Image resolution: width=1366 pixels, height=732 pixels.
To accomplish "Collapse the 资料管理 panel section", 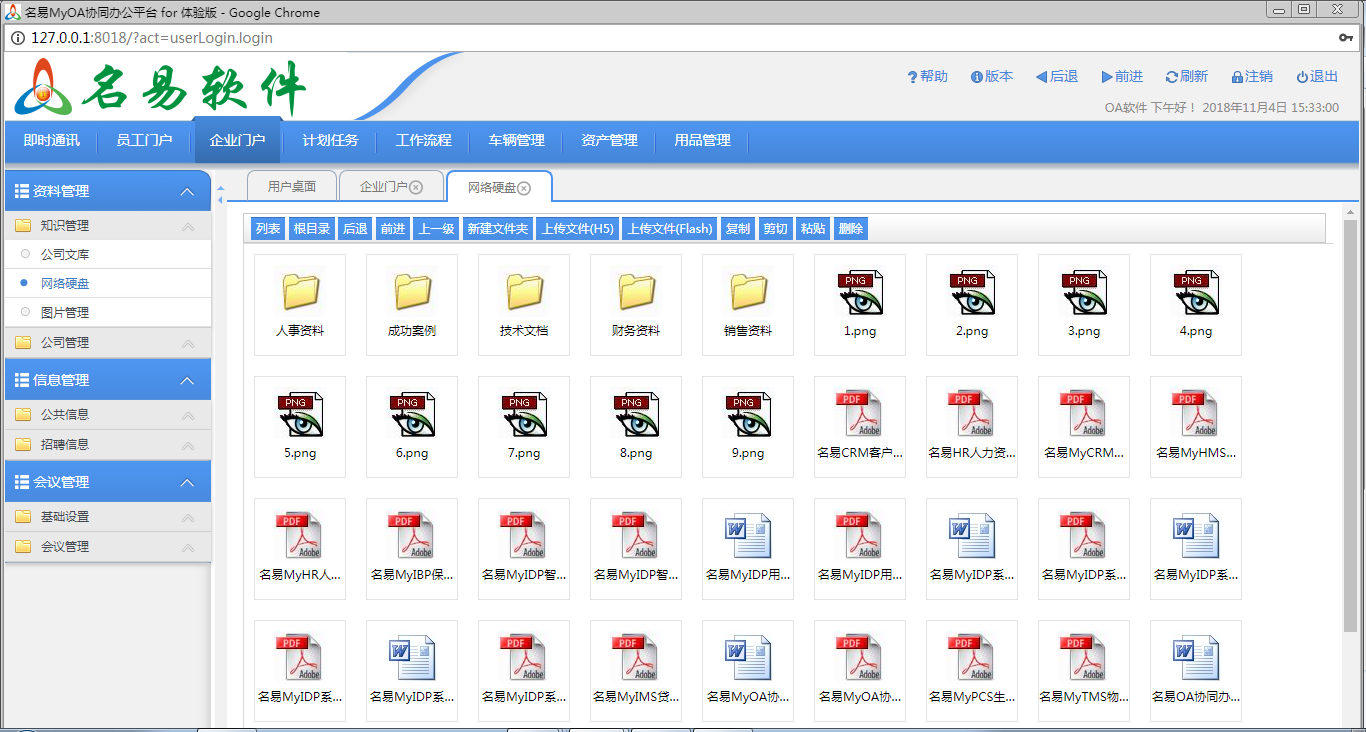I will pyautogui.click(x=187, y=192).
